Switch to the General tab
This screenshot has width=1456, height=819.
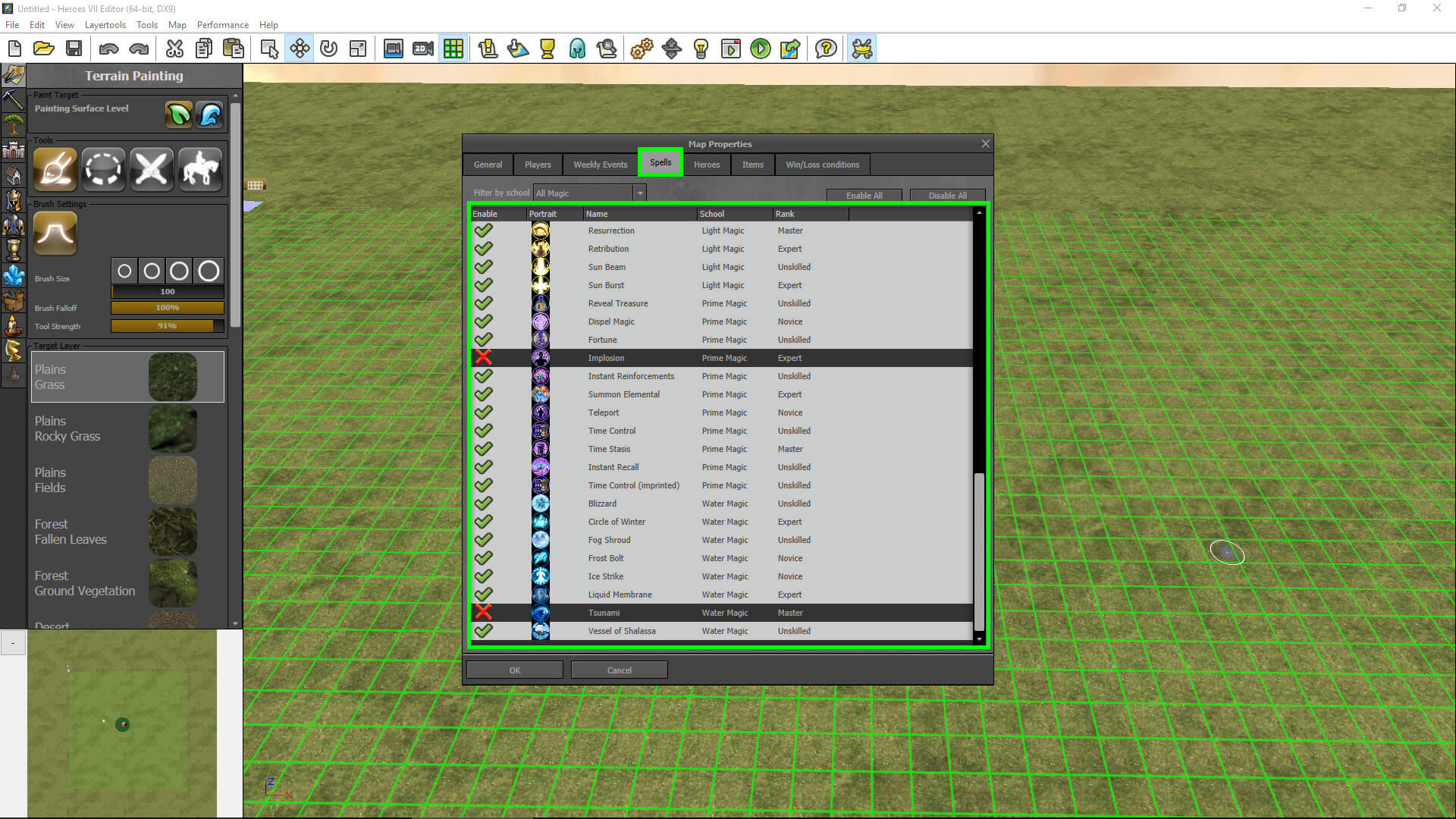488,165
